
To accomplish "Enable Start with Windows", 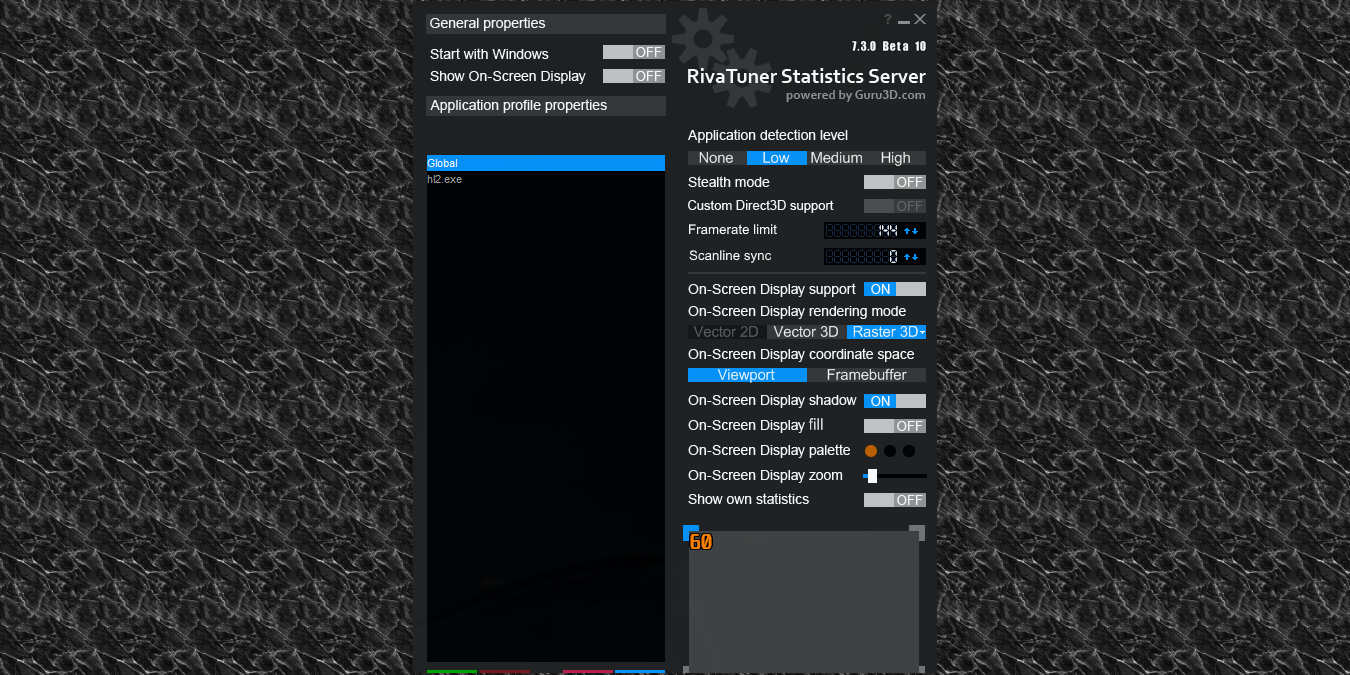I will click(x=633, y=51).
